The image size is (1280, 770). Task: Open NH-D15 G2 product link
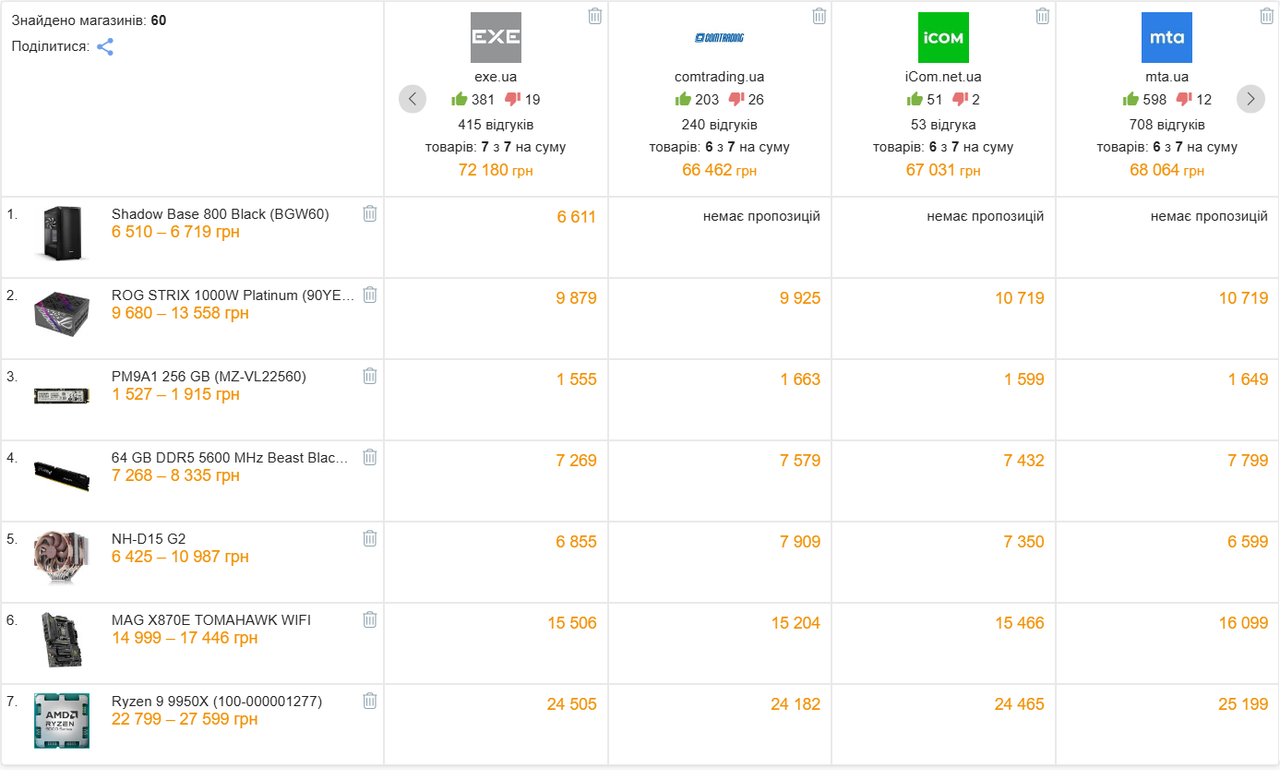coord(149,538)
